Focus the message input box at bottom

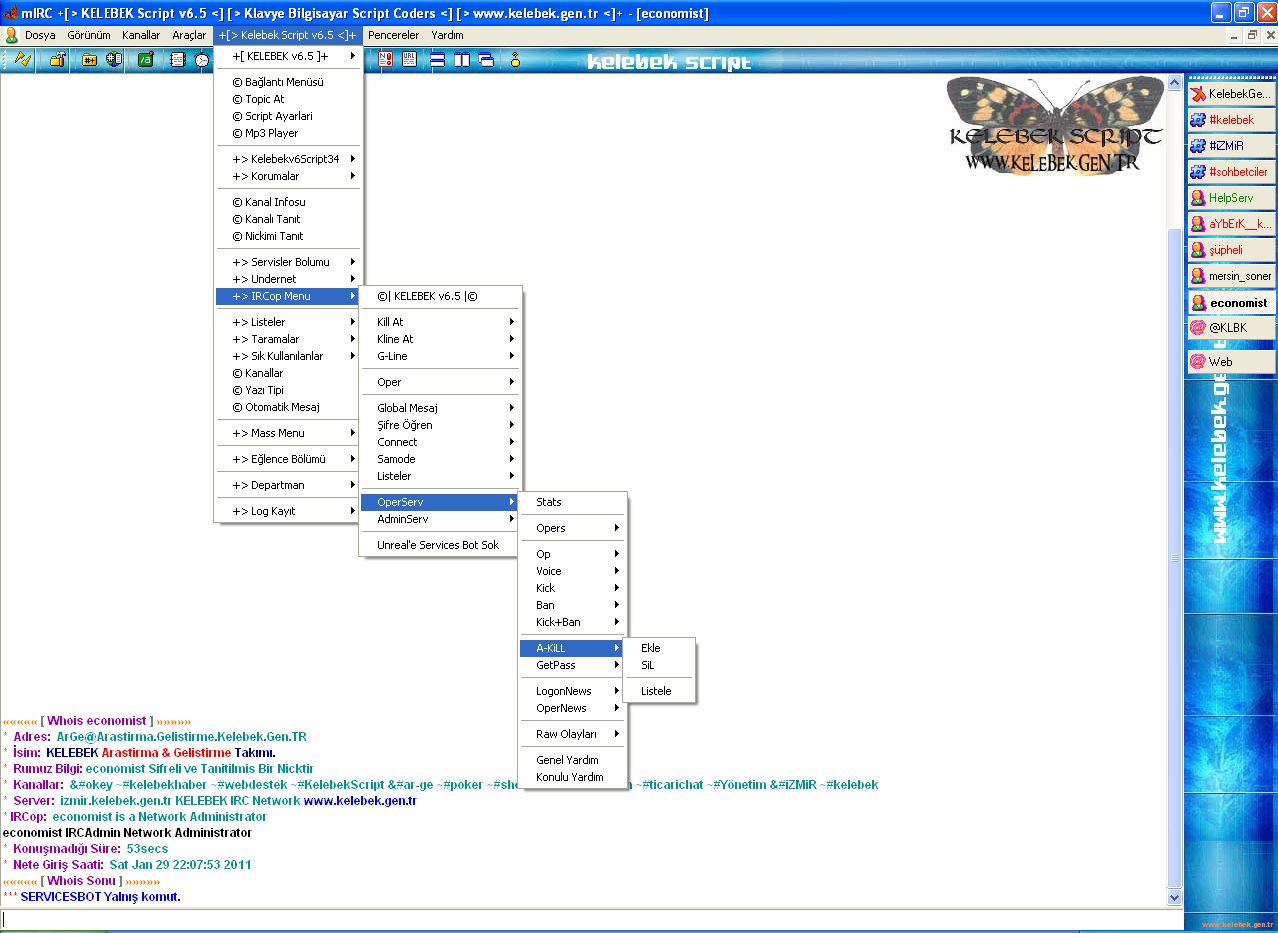(592, 919)
